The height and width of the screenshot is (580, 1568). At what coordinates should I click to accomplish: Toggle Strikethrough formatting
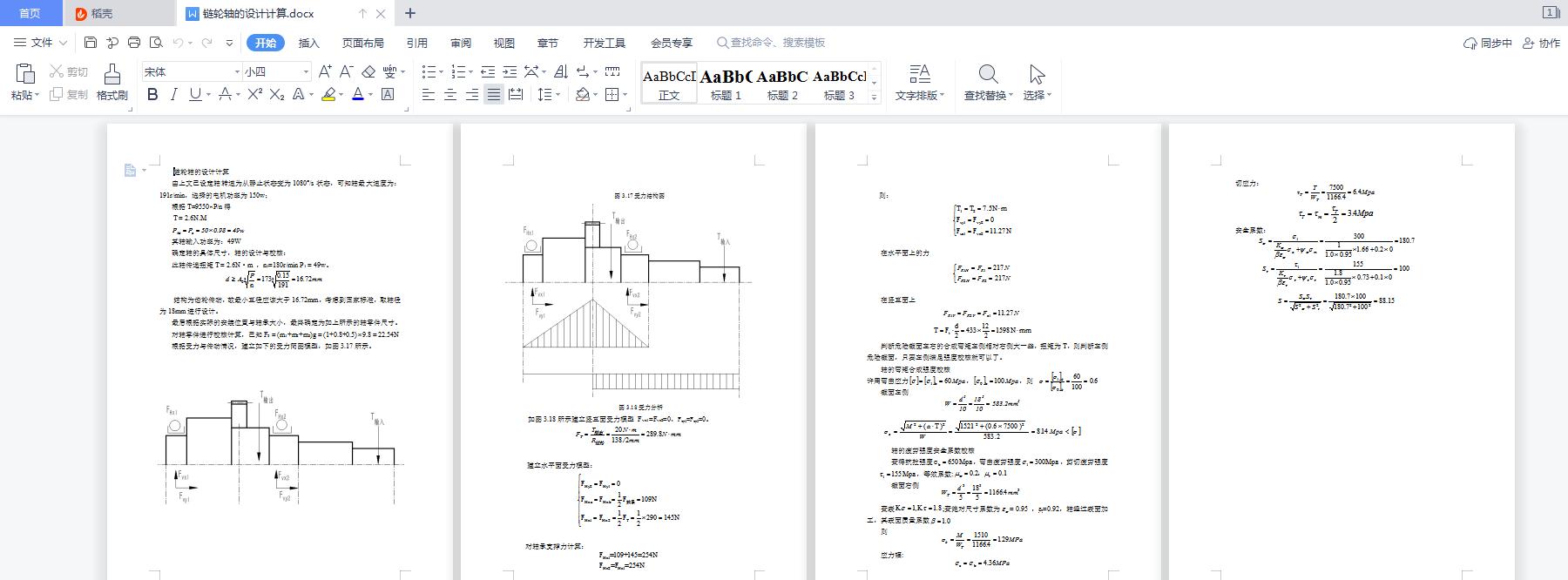click(x=225, y=94)
